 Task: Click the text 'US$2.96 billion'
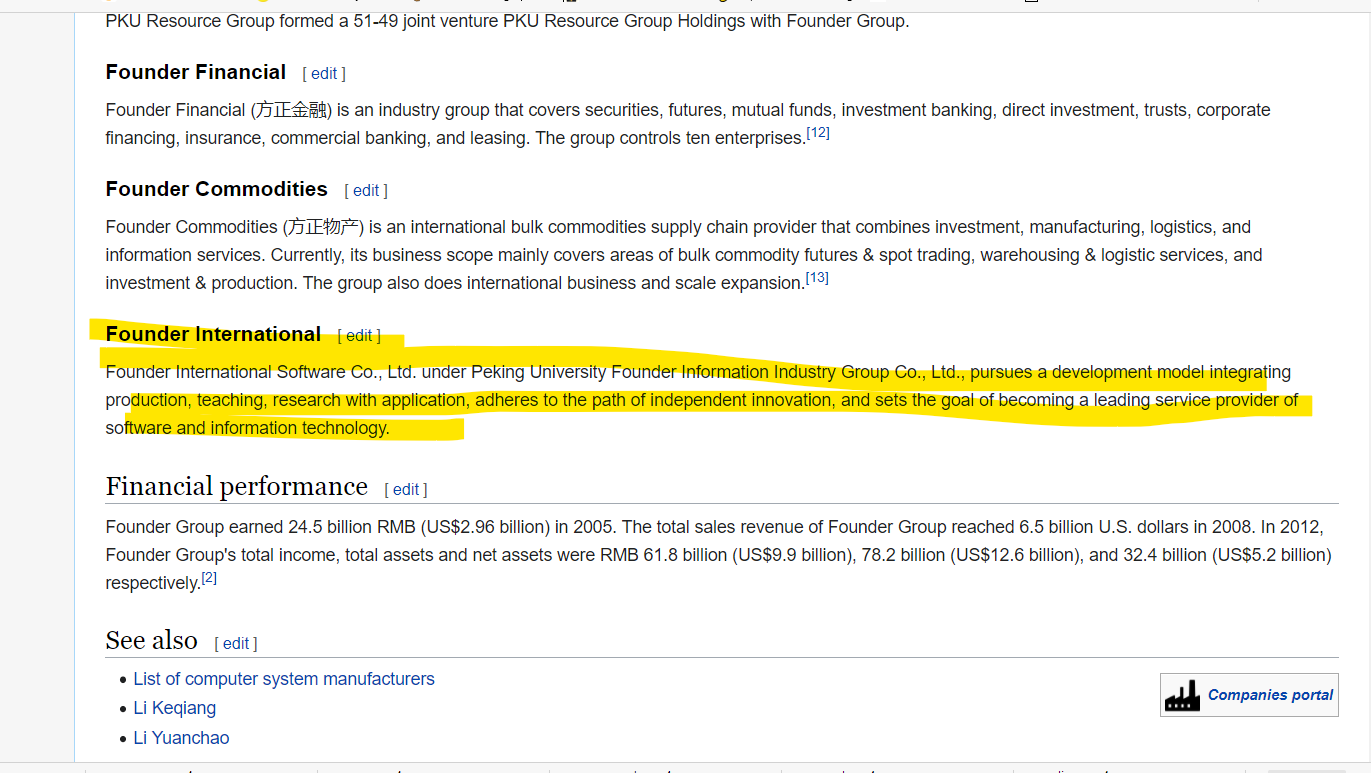pyautogui.click(x=486, y=527)
